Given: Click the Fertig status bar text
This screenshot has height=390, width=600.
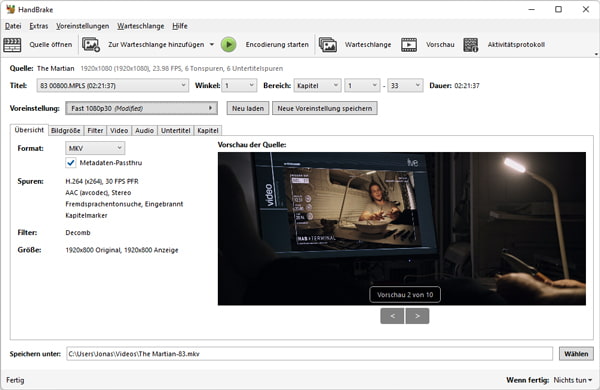Looking at the screenshot, I should (x=15, y=380).
